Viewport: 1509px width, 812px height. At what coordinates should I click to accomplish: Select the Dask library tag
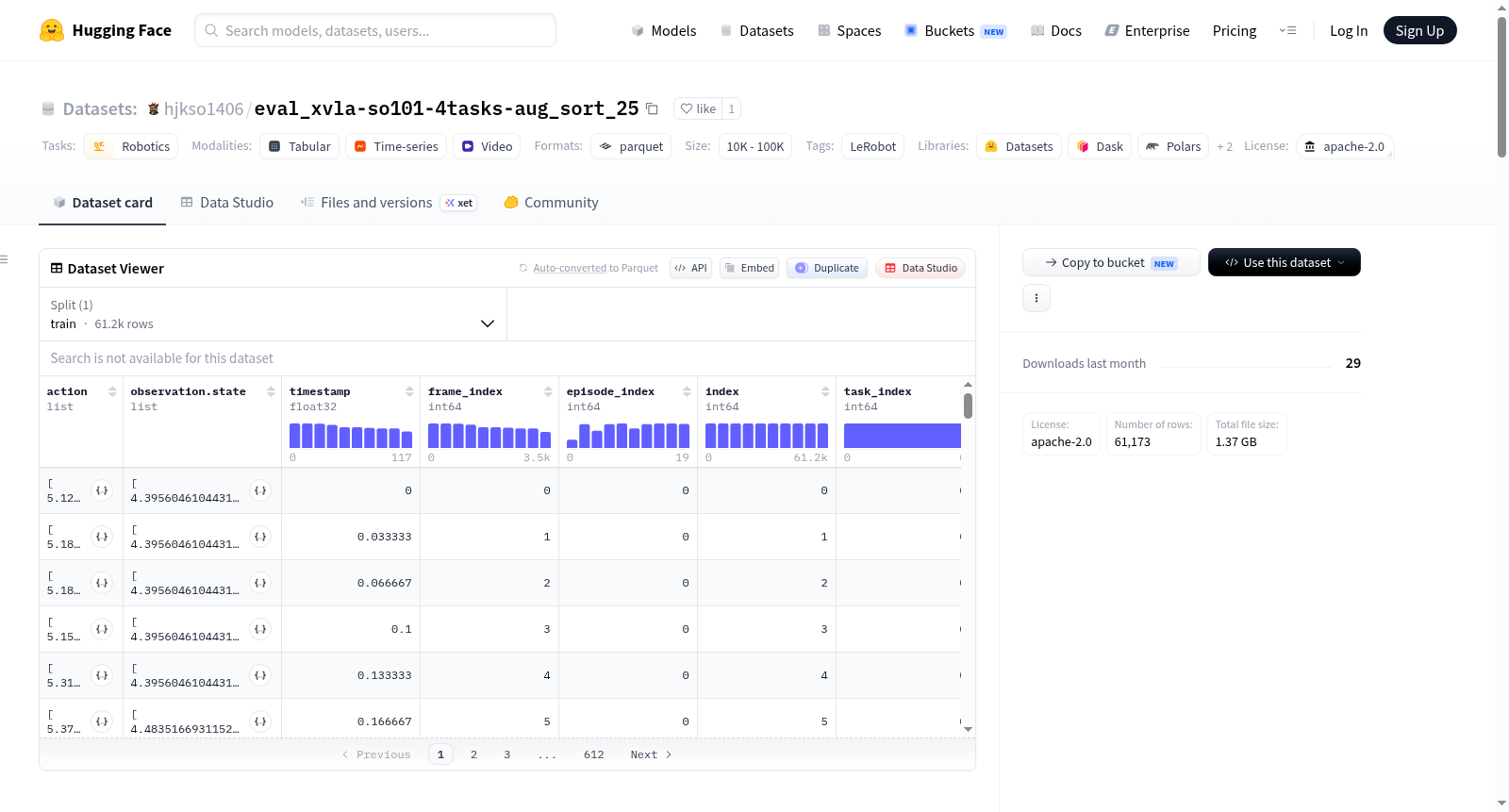(1100, 146)
